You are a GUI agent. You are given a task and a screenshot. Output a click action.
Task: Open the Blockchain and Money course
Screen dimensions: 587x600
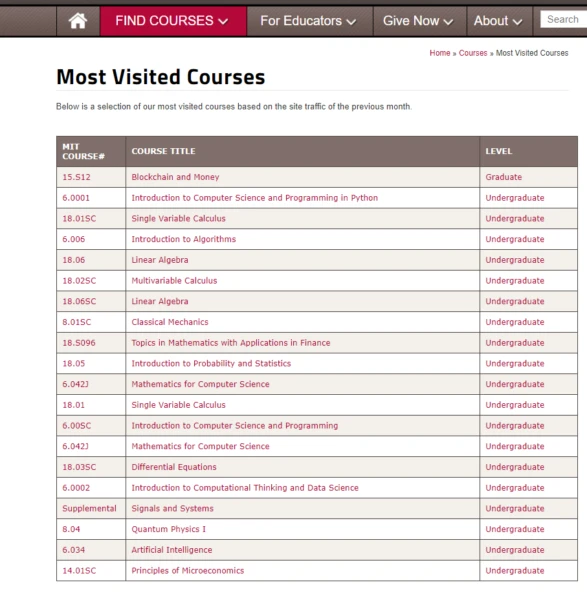point(175,177)
